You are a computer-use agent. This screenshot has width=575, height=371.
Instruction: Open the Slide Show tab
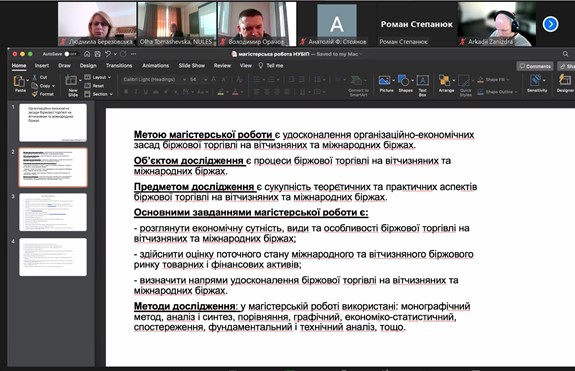point(191,66)
